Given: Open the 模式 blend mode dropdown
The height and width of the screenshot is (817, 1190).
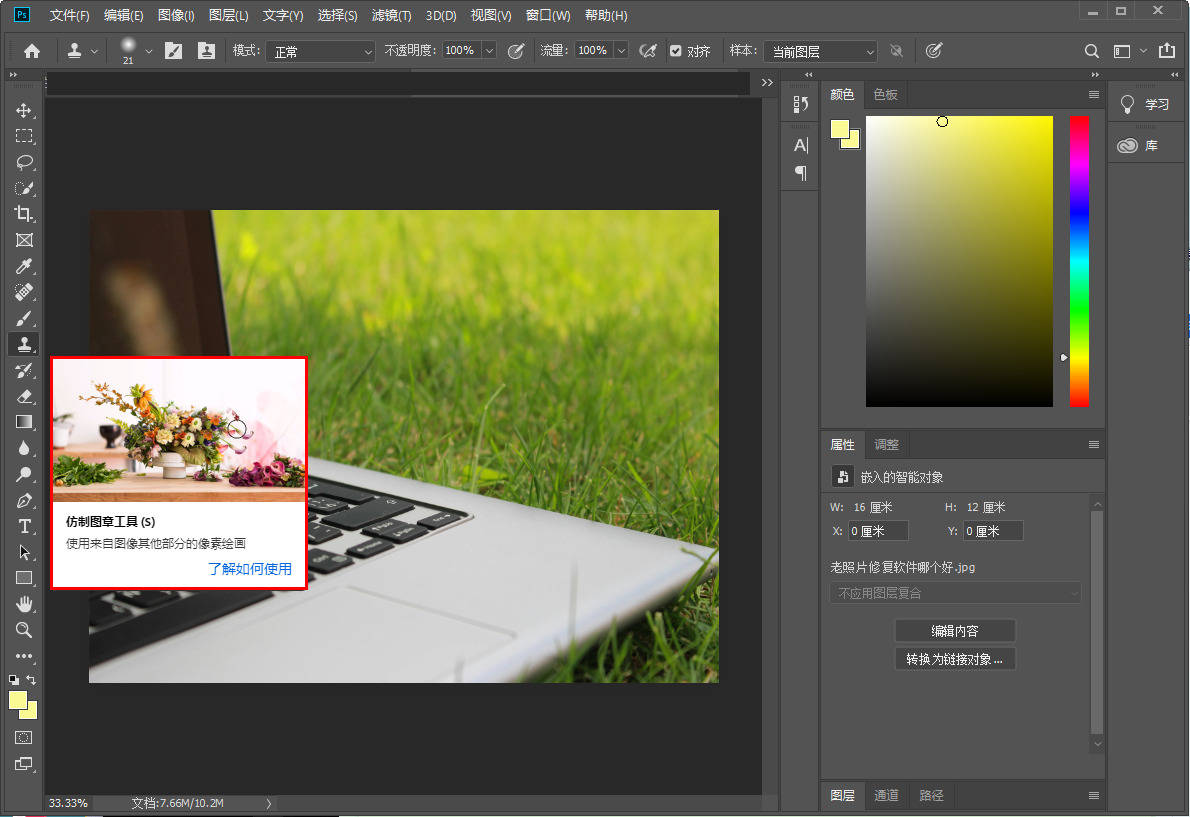Looking at the screenshot, I should point(321,52).
